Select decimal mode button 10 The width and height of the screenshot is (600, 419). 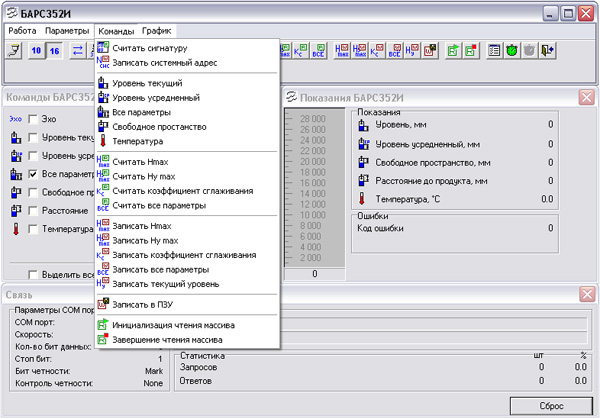click(36, 51)
